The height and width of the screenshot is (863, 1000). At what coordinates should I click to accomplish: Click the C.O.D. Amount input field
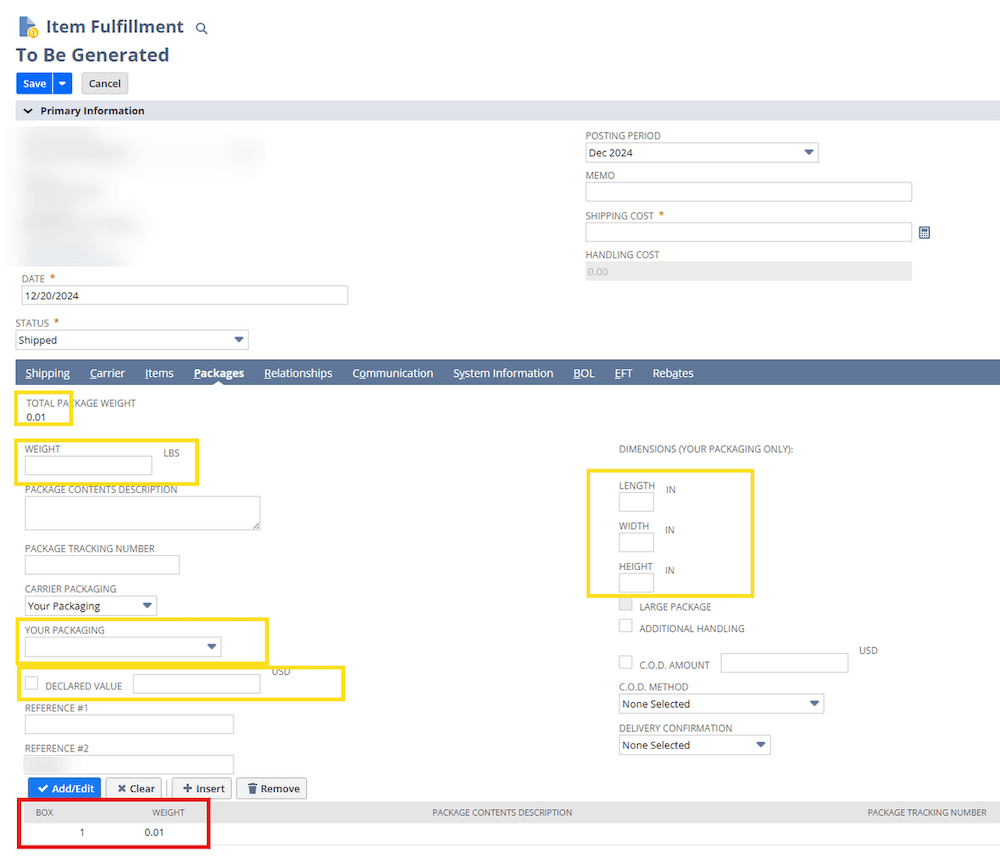[784, 663]
